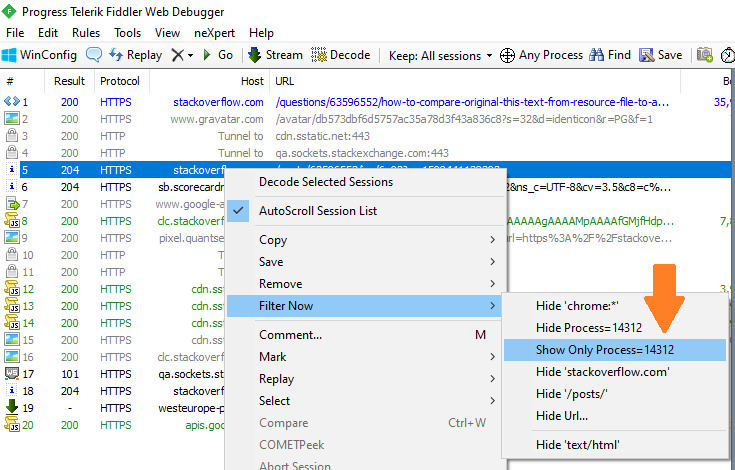Choose Hide '/posts/' filter
735x470 pixels.
[x=615, y=394]
